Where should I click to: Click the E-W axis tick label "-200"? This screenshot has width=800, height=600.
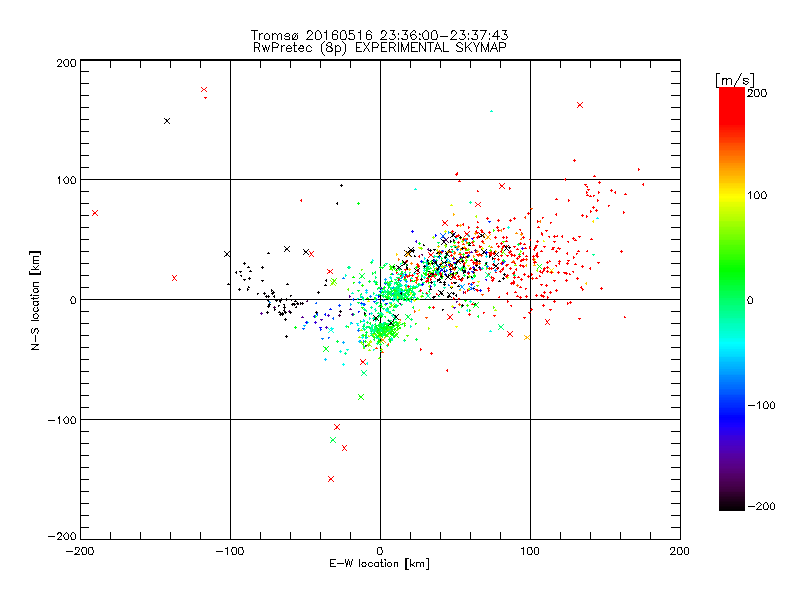click(x=80, y=551)
